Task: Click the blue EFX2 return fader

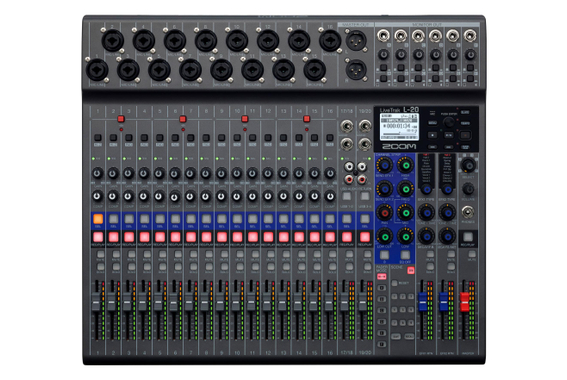Action: coord(444,302)
